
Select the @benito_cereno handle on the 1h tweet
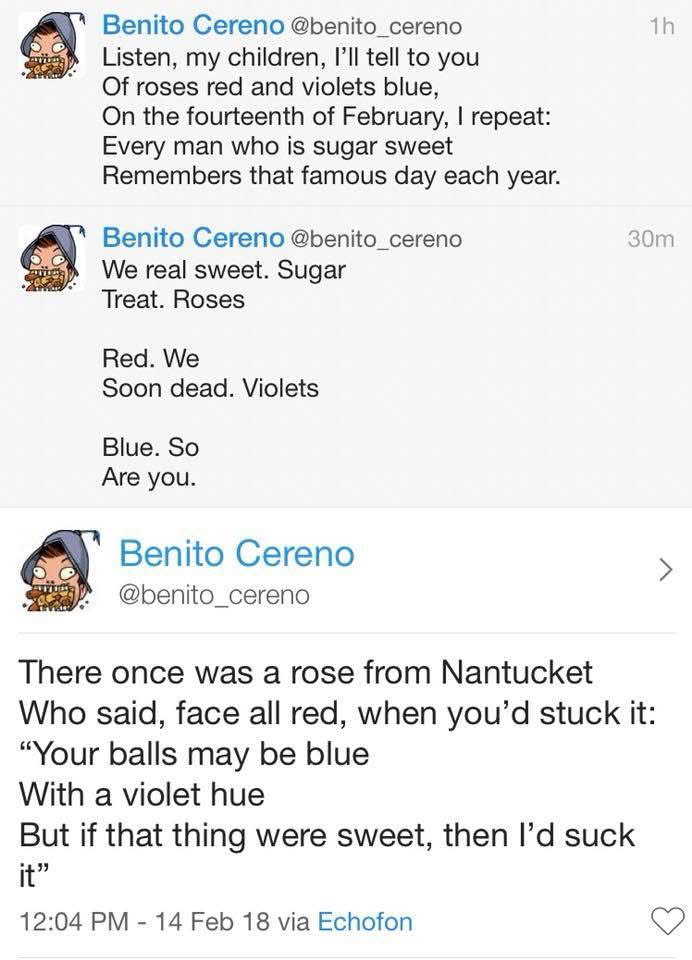point(376,24)
